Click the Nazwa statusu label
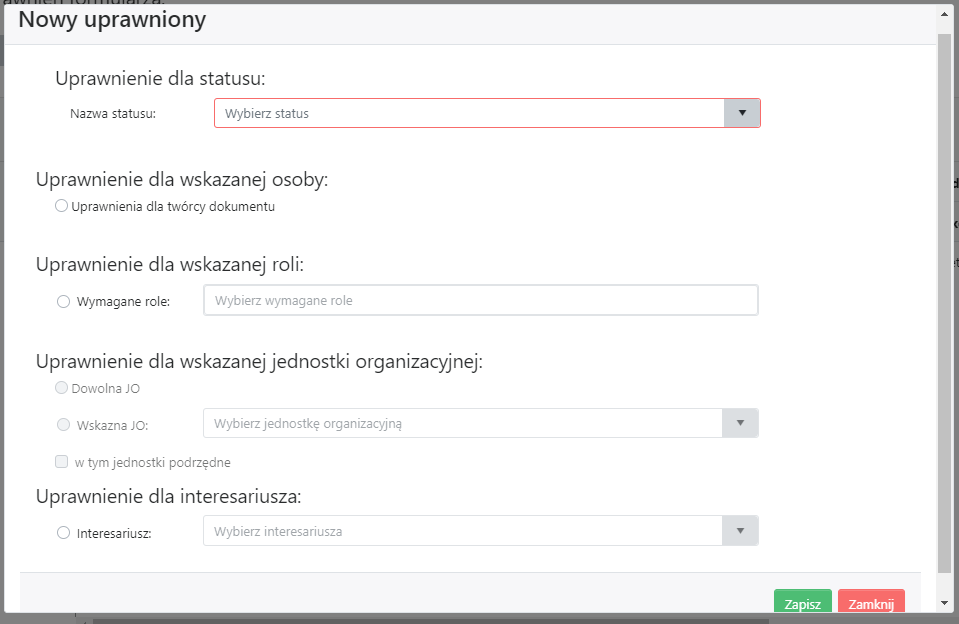This screenshot has height=624, width=959. coord(113,114)
